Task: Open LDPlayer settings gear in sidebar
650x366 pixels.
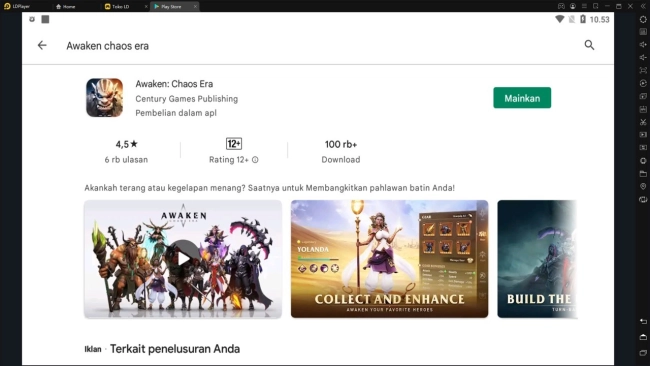Action: point(643,19)
